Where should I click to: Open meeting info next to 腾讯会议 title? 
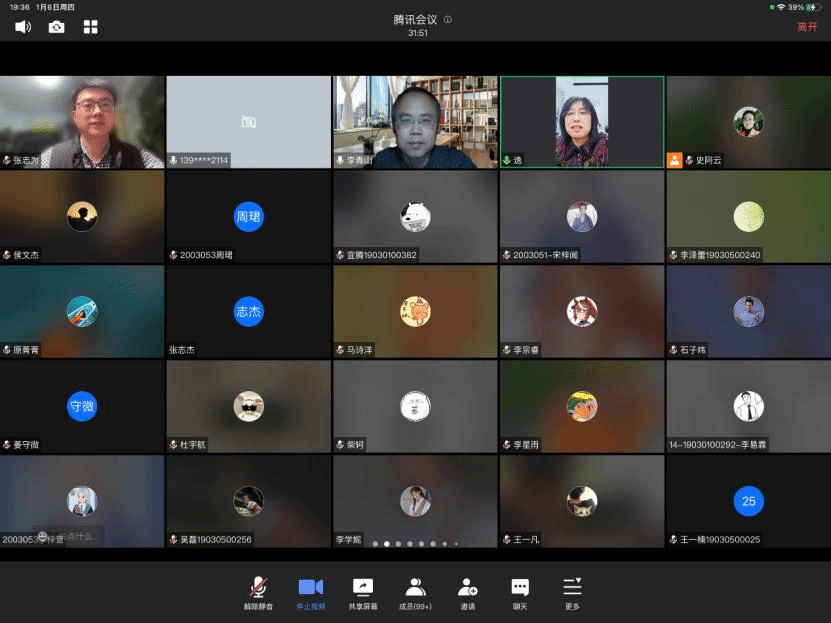coord(448,19)
